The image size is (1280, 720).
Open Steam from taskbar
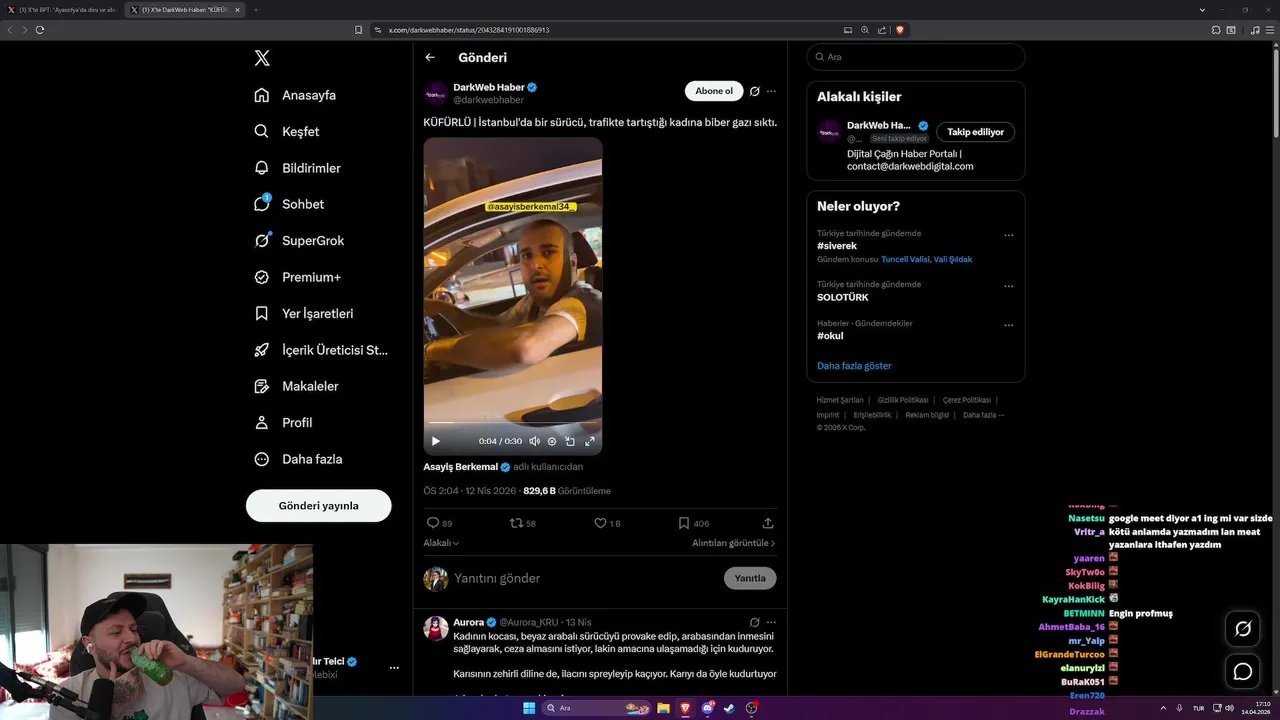[729, 708]
